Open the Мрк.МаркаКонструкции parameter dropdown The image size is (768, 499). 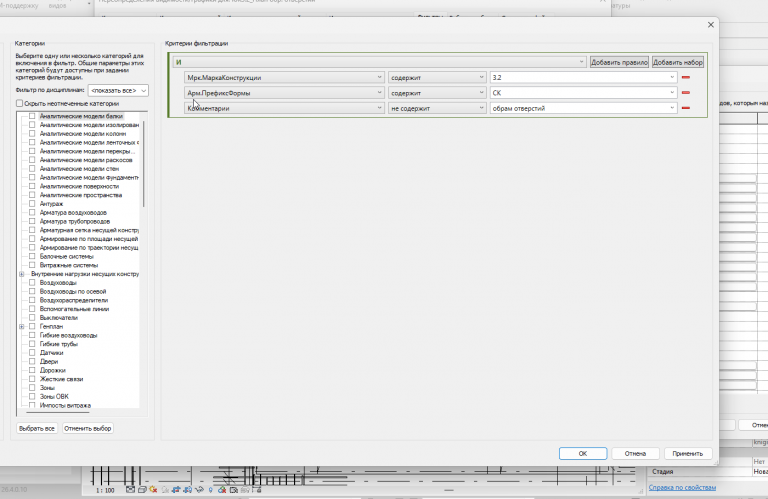coord(284,77)
